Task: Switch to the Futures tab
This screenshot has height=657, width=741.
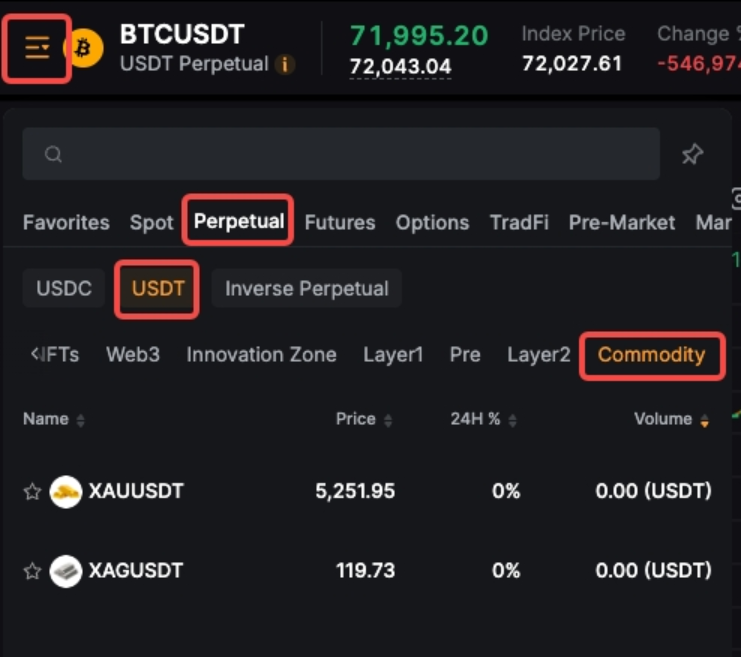Action: click(x=340, y=222)
